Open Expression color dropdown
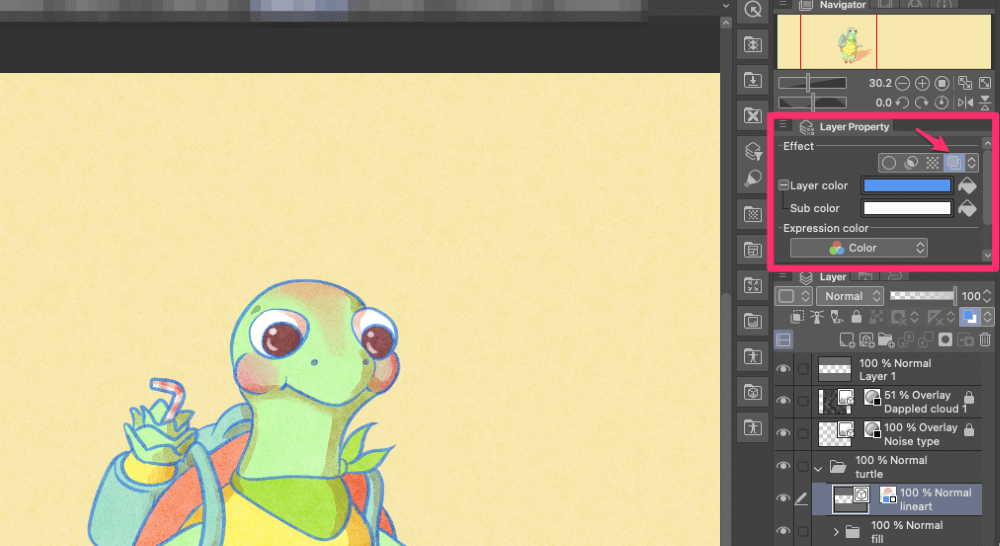The height and width of the screenshot is (546, 1000). (x=858, y=248)
